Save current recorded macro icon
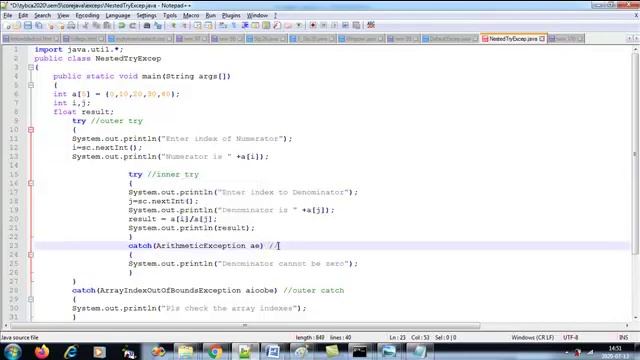Viewport: 640px width, 360px height. click(356, 25)
